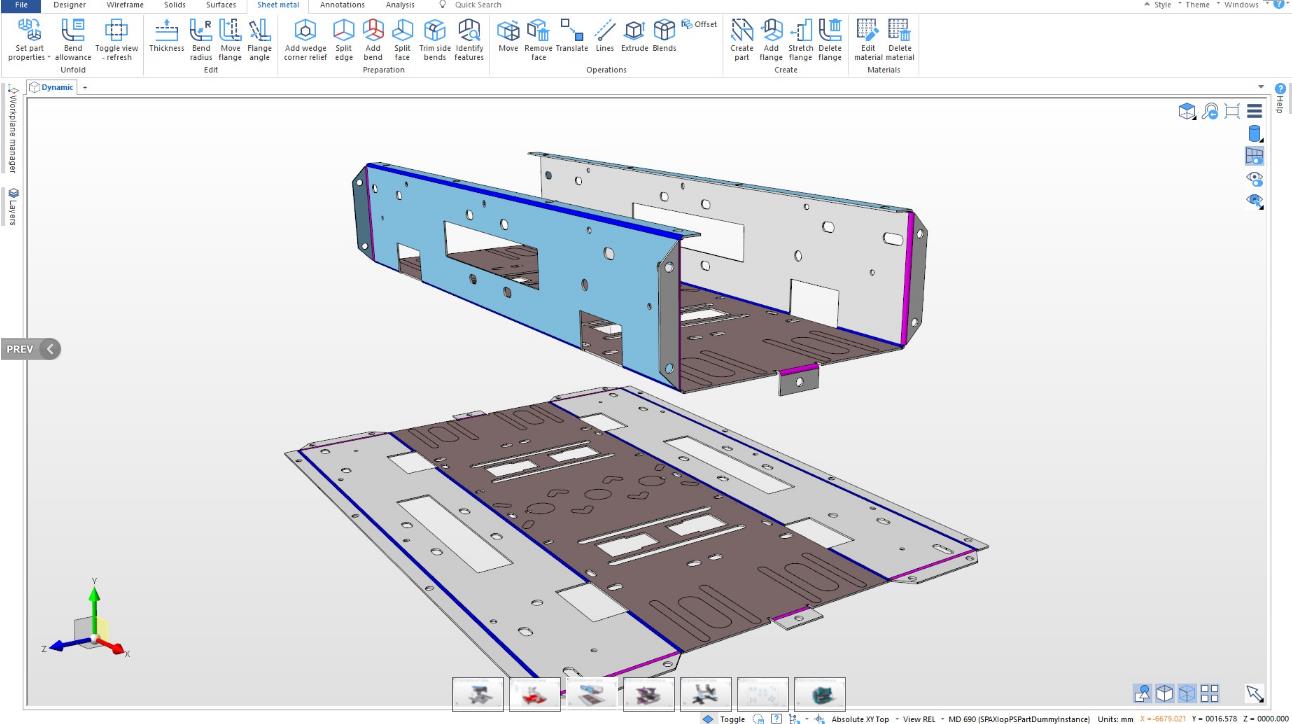Click the Set part properties icon
This screenshot has width=1292, height=724.
tap(29, 30)
